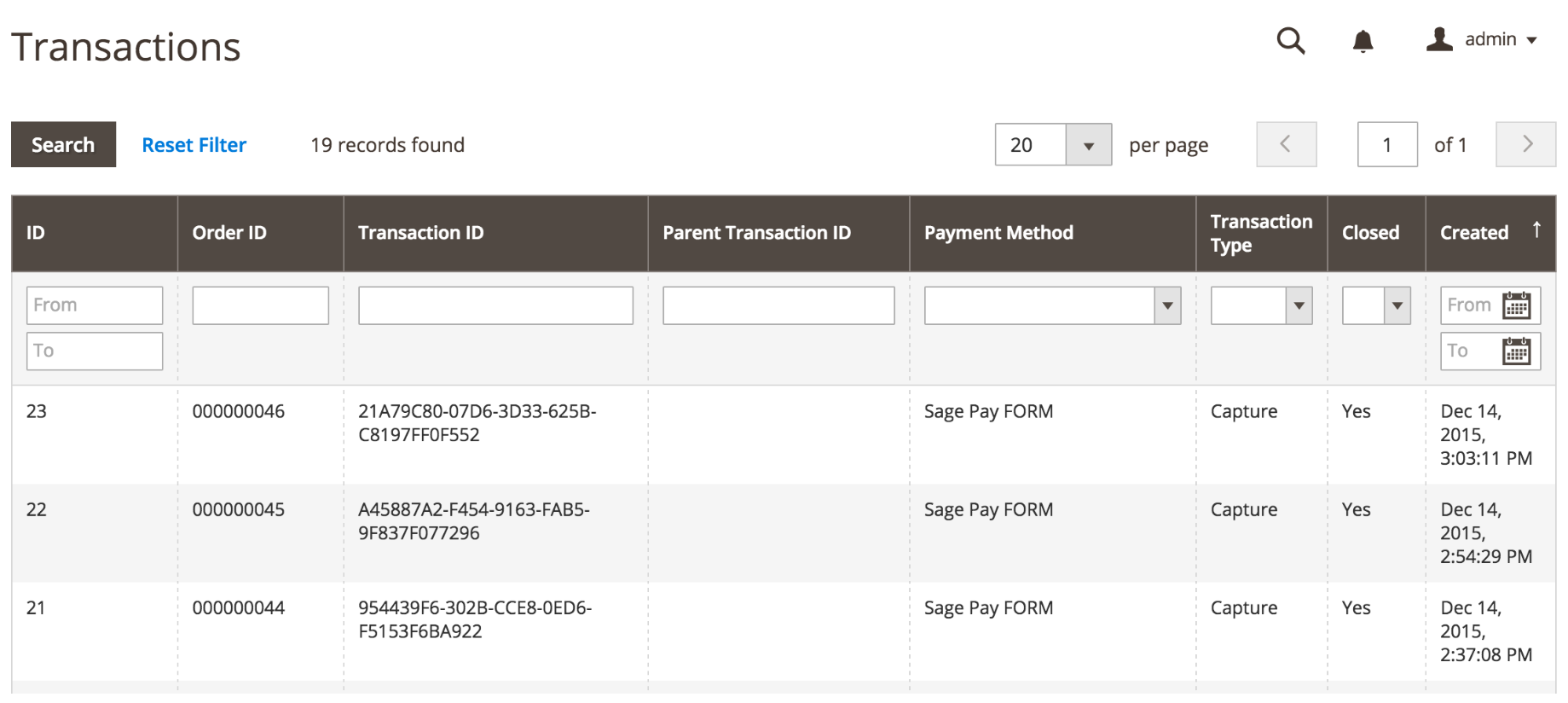Click transaction ID A45887A2-F454-9163-FAB5-9F837F077296
1568x703 pixels.
click(474, 521)
